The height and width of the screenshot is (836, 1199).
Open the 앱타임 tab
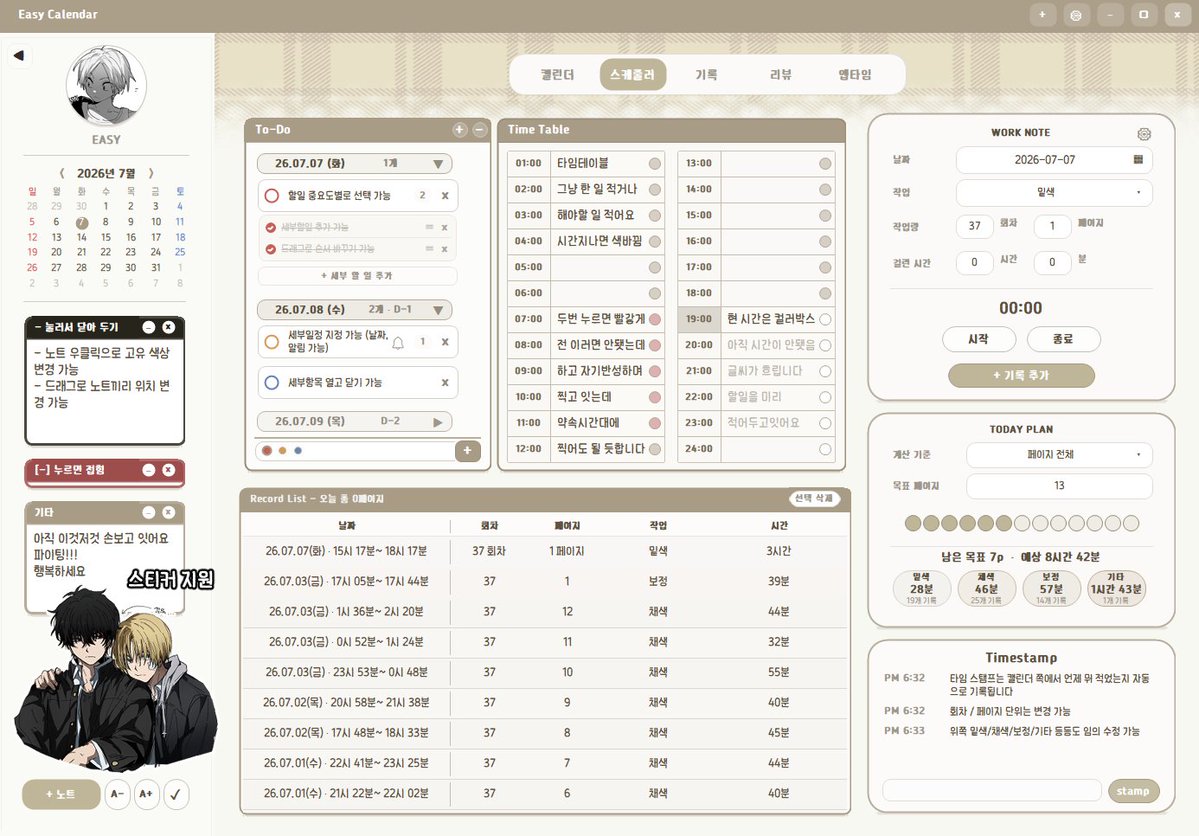point(855,75)
